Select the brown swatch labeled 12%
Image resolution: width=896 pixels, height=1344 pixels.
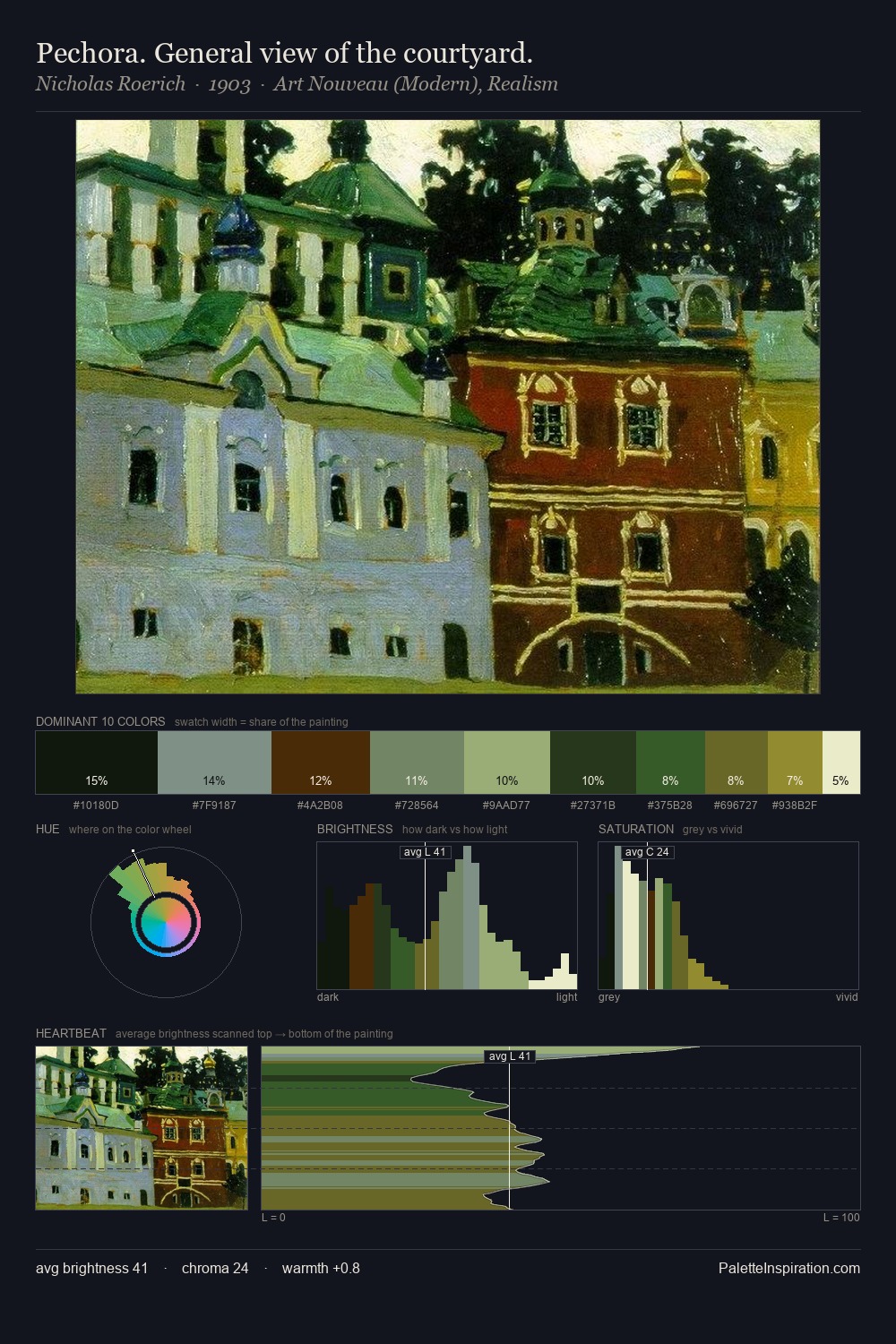[x=321, y=762]
